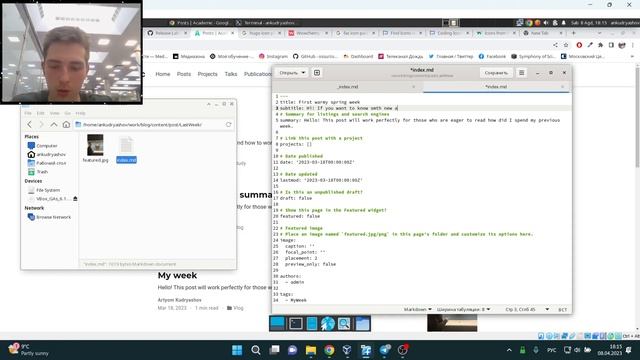Open the editor hamburger menu
The image size is (640, 360).
pyautogui.click(x=521, y=73)
